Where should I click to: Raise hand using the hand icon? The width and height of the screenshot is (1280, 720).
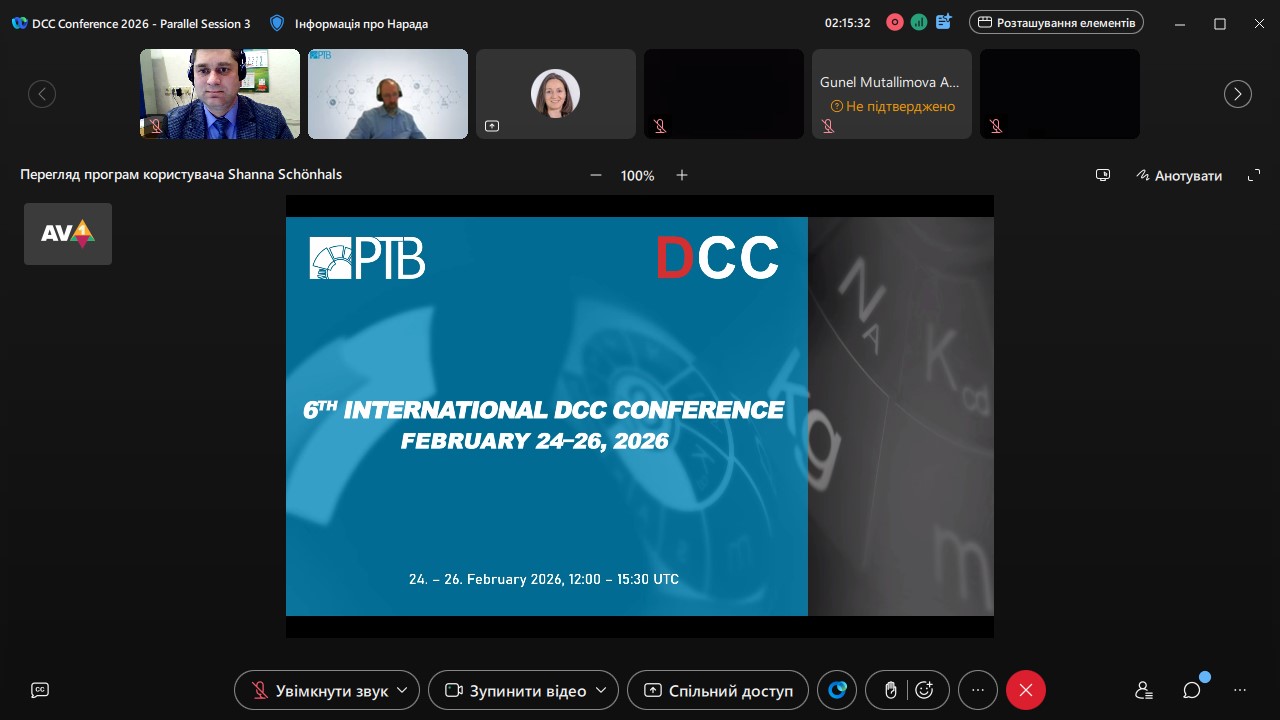point(891,690)
